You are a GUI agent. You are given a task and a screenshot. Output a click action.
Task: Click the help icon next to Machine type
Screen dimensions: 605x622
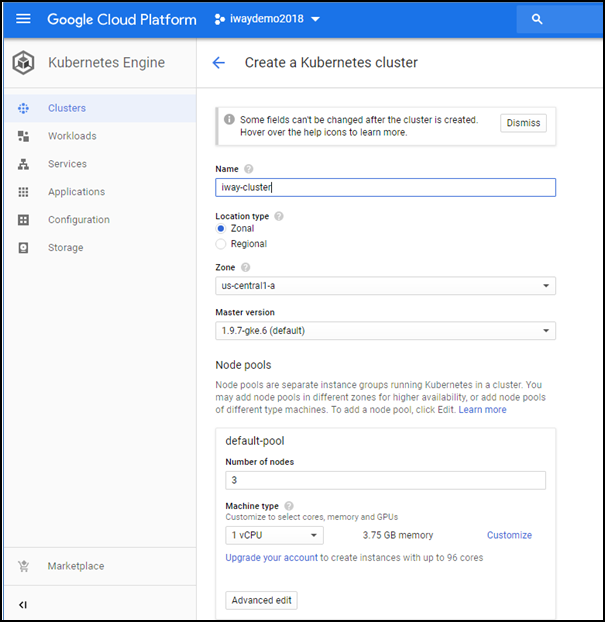coord(289,506)
